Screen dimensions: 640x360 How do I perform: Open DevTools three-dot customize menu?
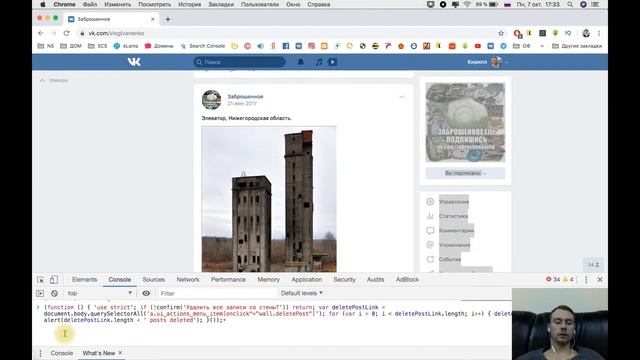[x=586, y=280]
